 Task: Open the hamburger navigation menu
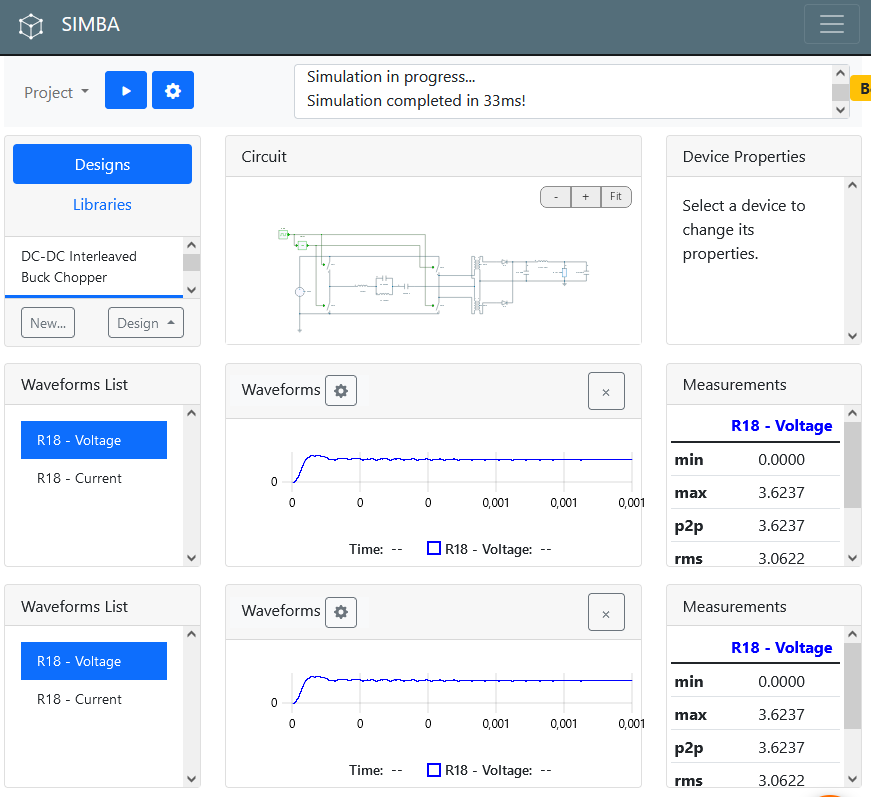pyautogui.click(x=832, y=24)
